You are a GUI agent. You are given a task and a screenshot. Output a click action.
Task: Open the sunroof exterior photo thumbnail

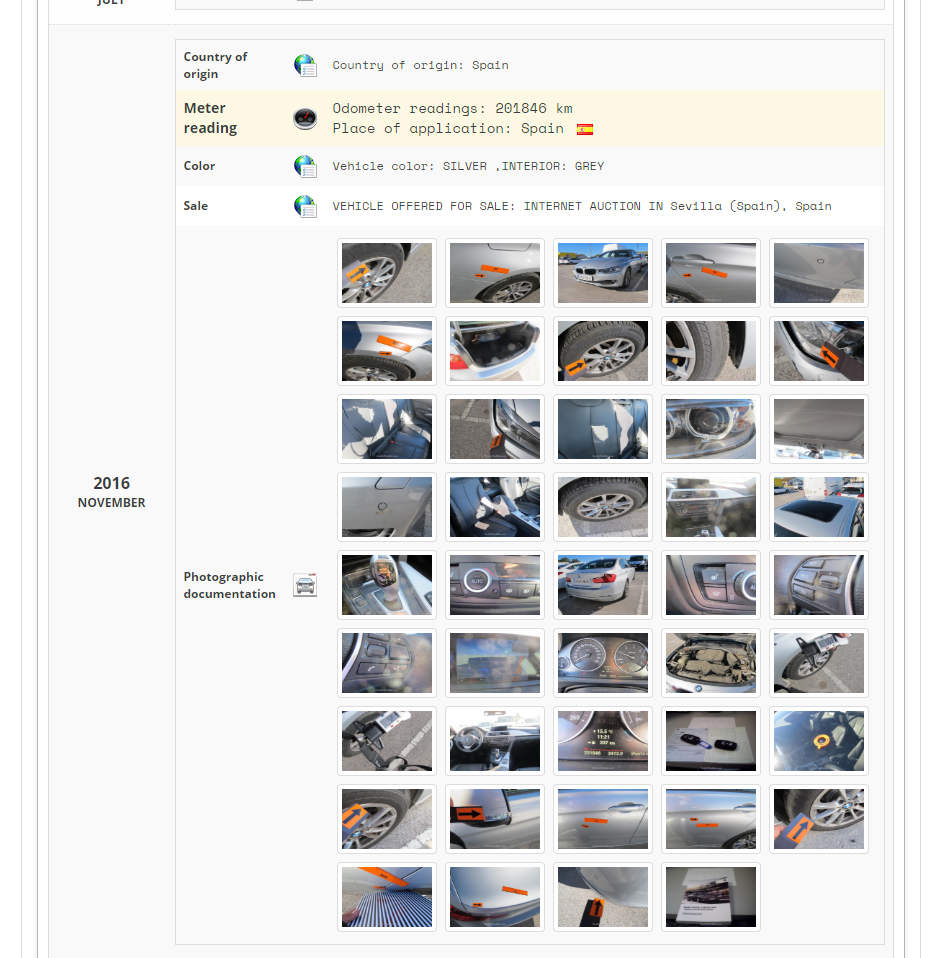818,507
